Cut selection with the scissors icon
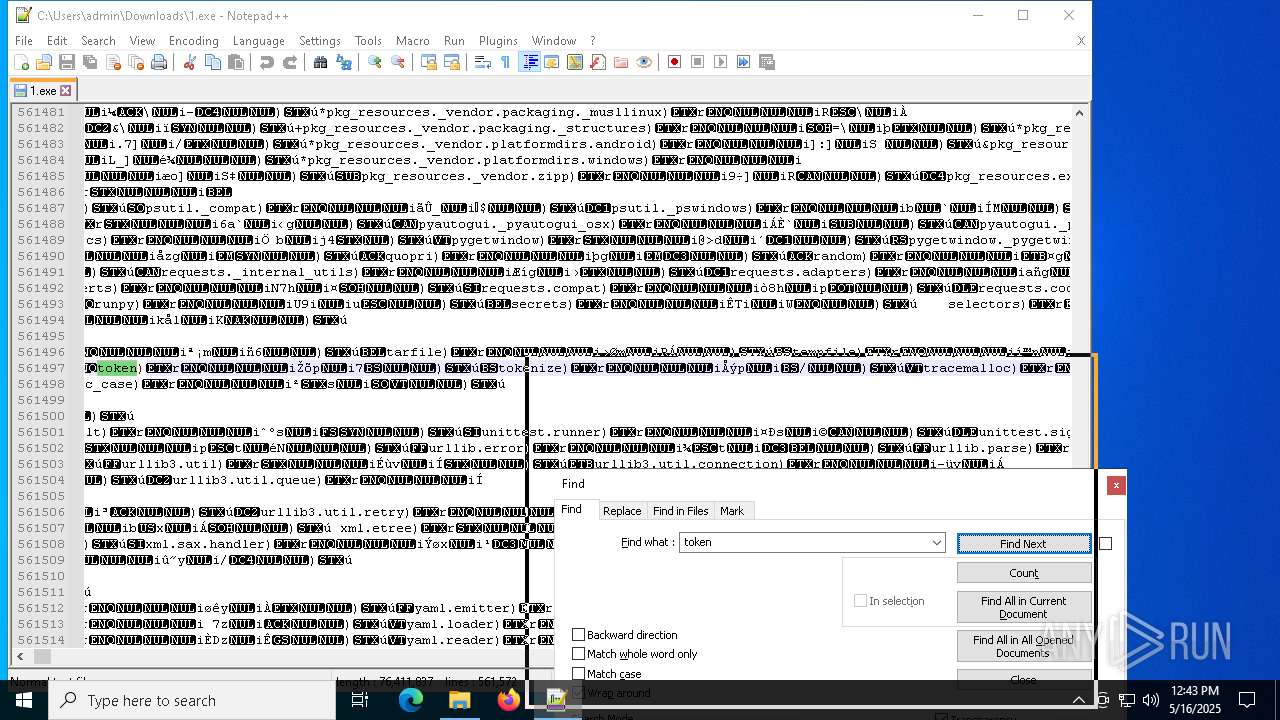The height and width of the screenshot is (720, 1280). tap(189, 62)
